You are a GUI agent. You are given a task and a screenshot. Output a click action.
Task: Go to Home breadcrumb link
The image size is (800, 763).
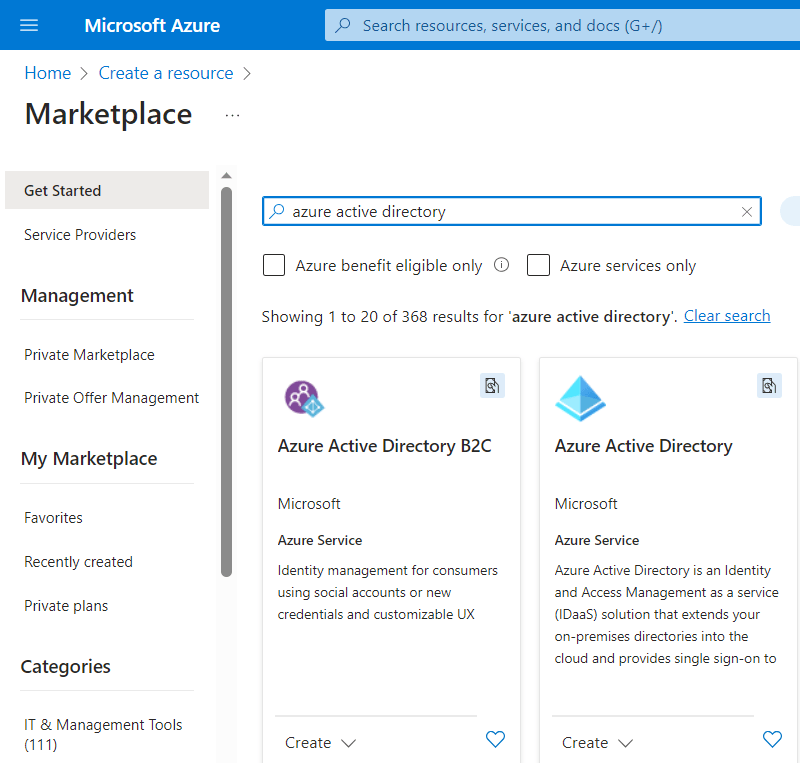click(x=47, y=73)
